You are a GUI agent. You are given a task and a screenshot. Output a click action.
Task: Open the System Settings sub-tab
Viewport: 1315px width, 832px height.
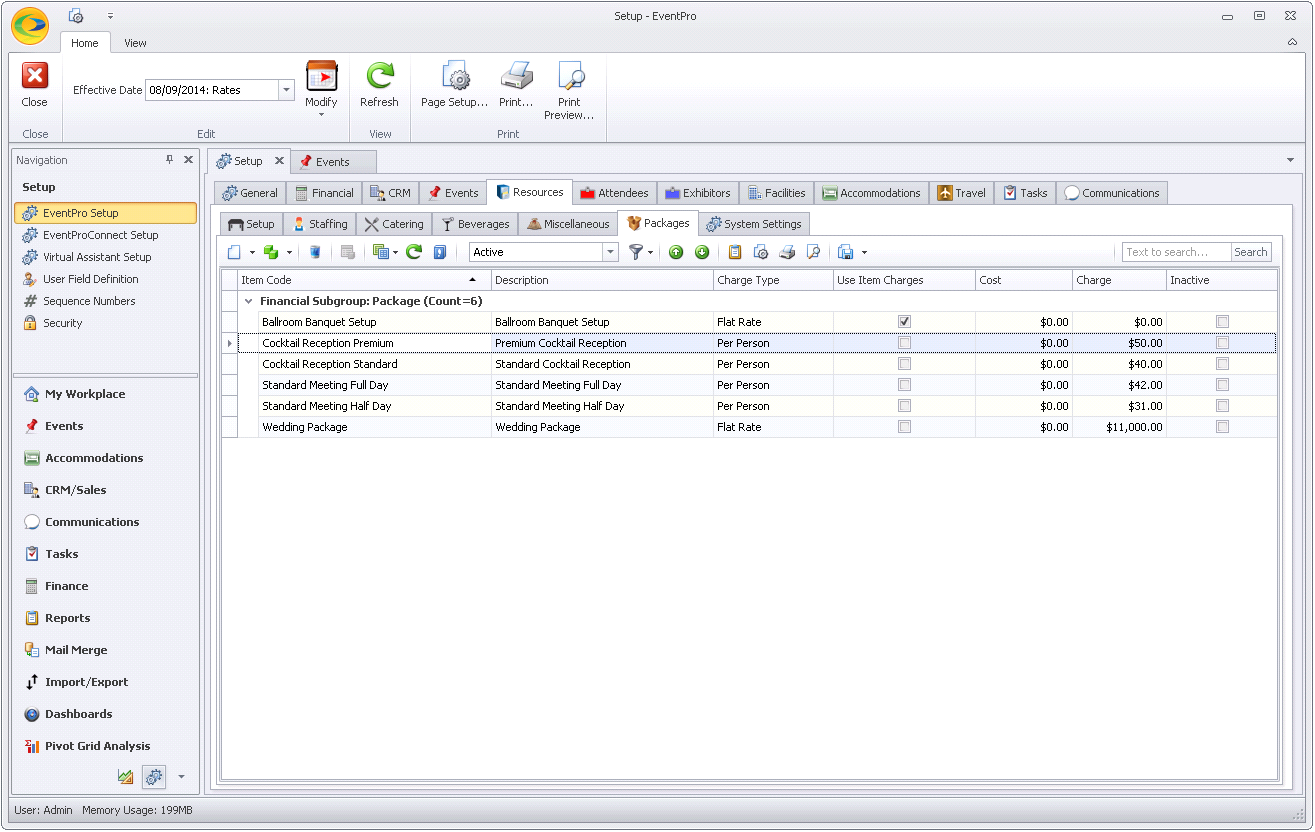pos(754,224)
